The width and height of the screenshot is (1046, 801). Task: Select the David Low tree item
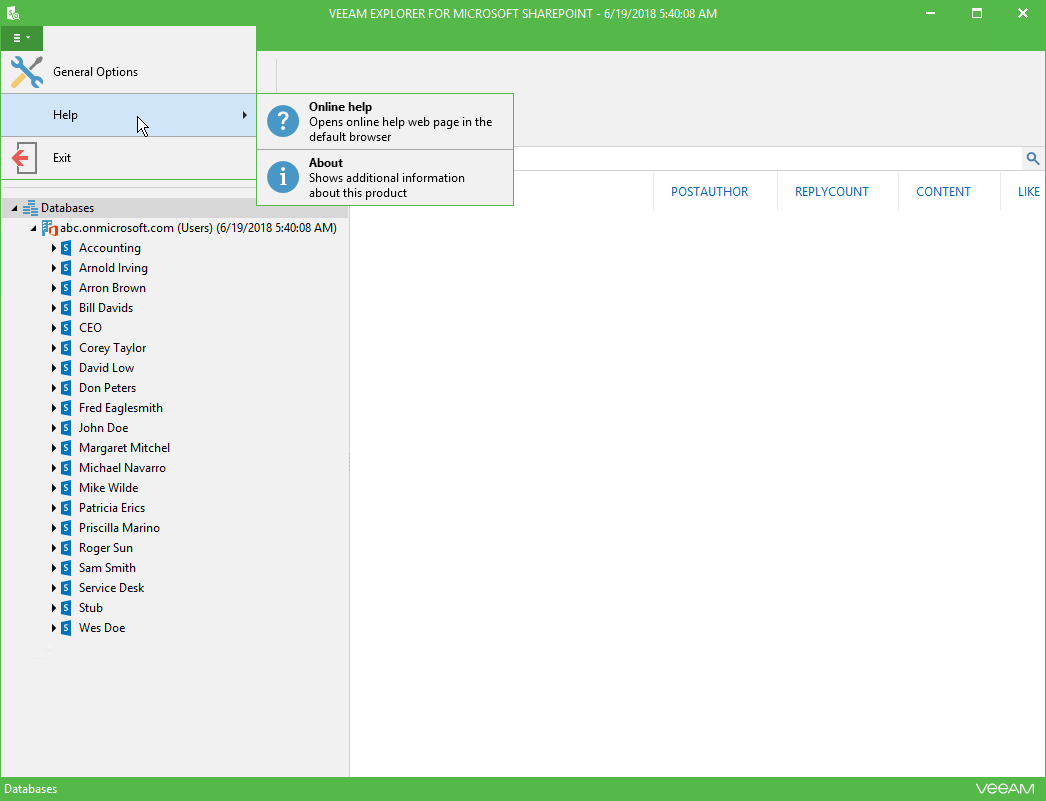[x=106, y=368]
